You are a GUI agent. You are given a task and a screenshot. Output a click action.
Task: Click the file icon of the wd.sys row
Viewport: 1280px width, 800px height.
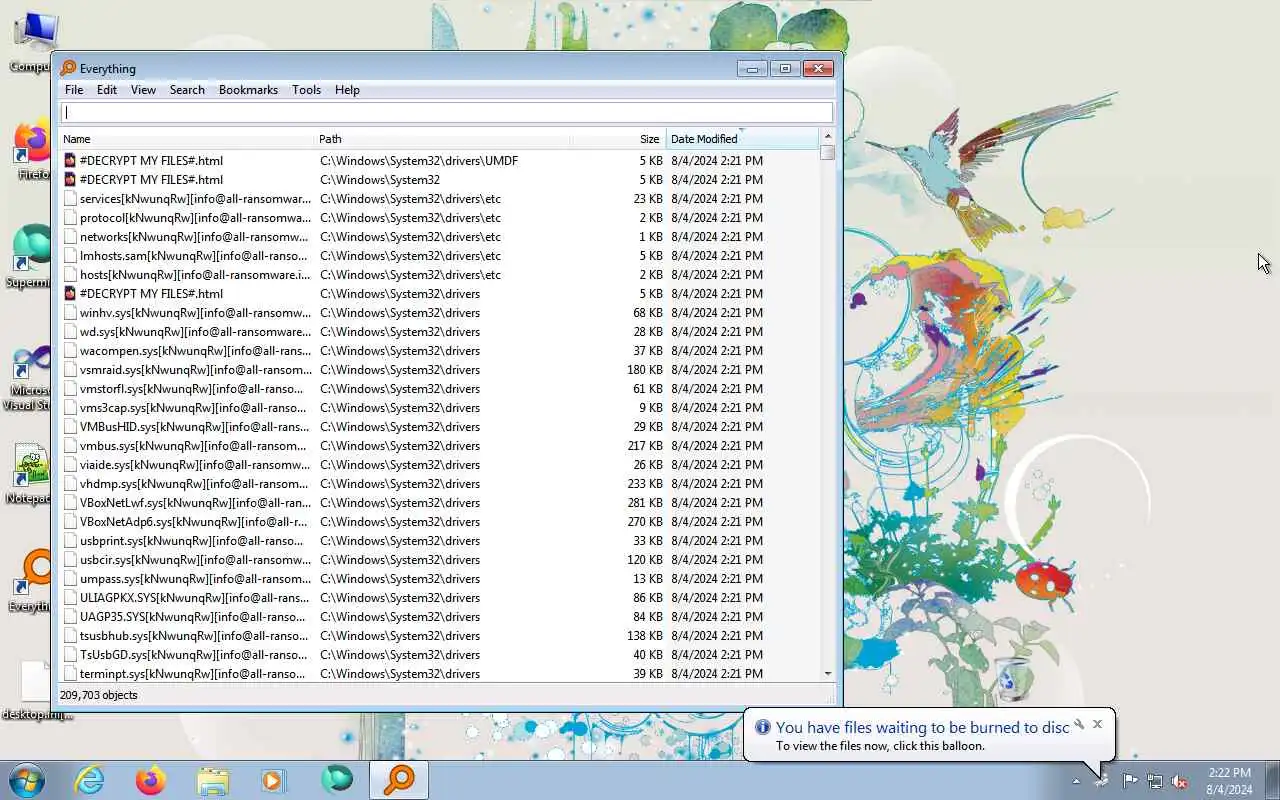70,331
